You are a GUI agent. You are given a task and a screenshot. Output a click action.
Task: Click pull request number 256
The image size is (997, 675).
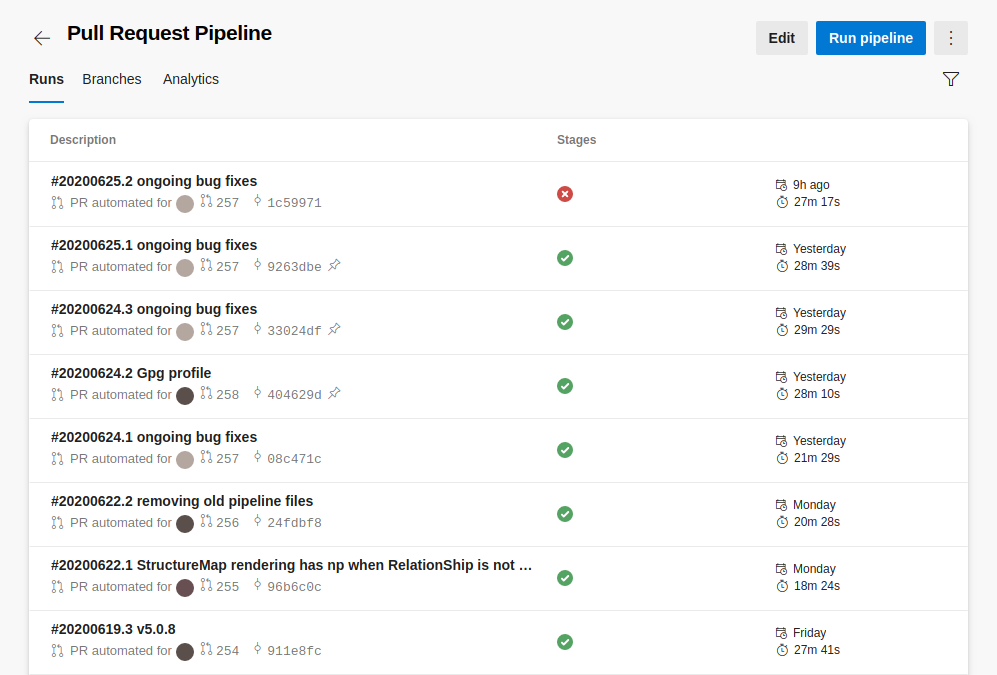click(x=228, y=522)
